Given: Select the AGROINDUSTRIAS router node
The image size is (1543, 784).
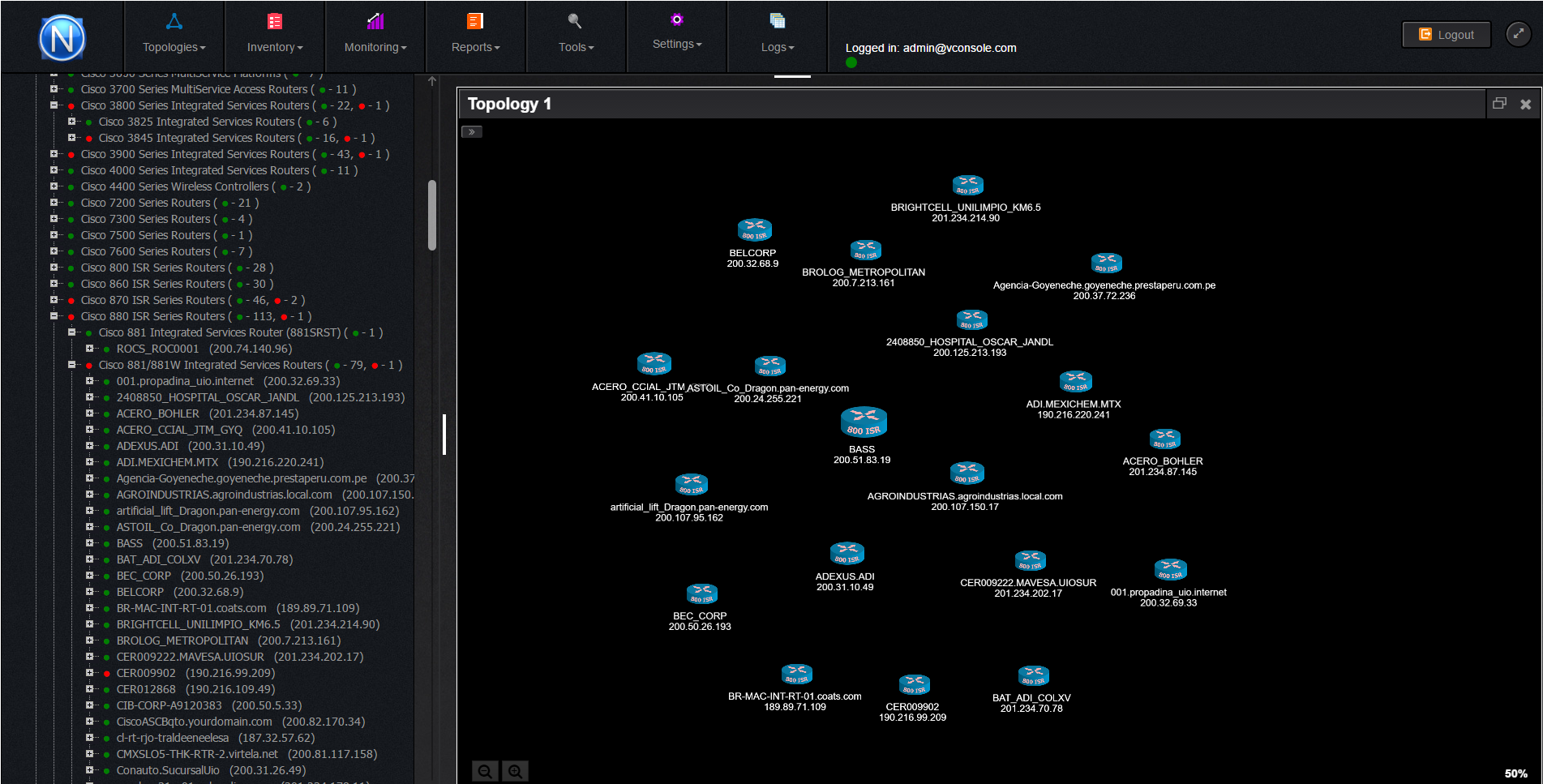Looking at the screenshot, I should [967, 473].
